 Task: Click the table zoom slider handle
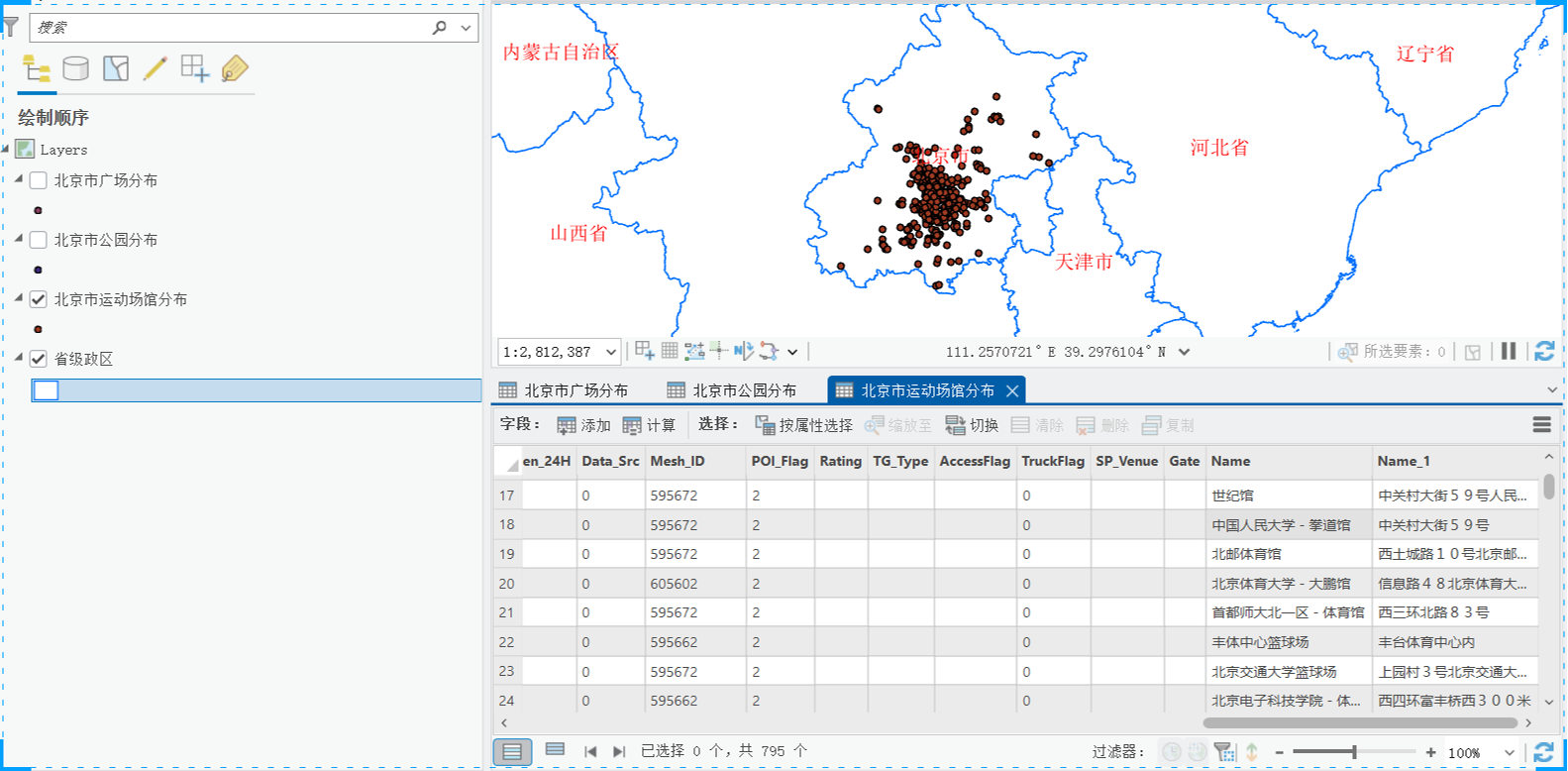click(1354, 752)
